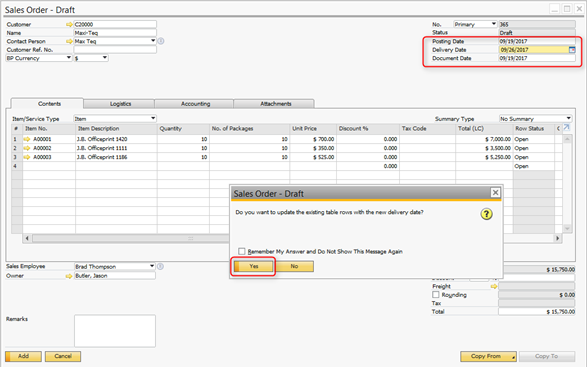This screenshot has height=367, width=587.
Task: Click row number 4 header cell
Action: 16,166
